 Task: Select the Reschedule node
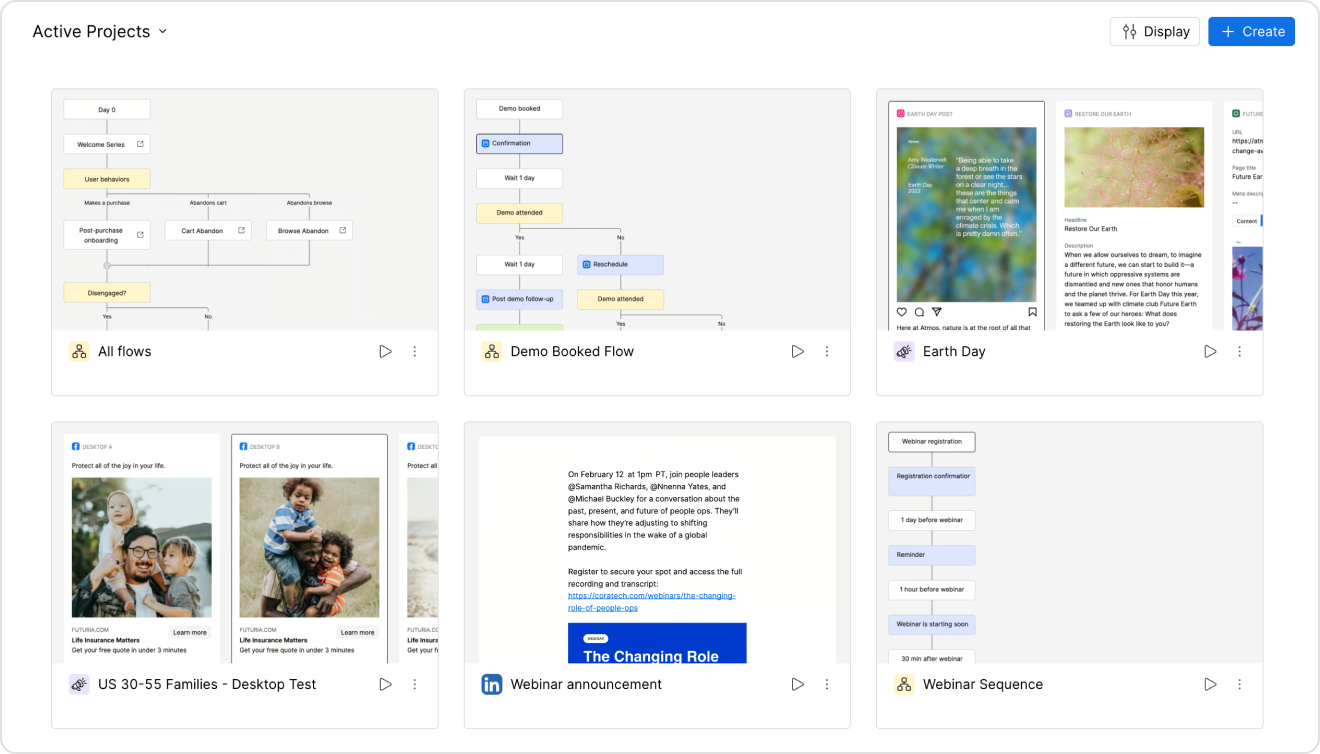click(x=620, y=265)
